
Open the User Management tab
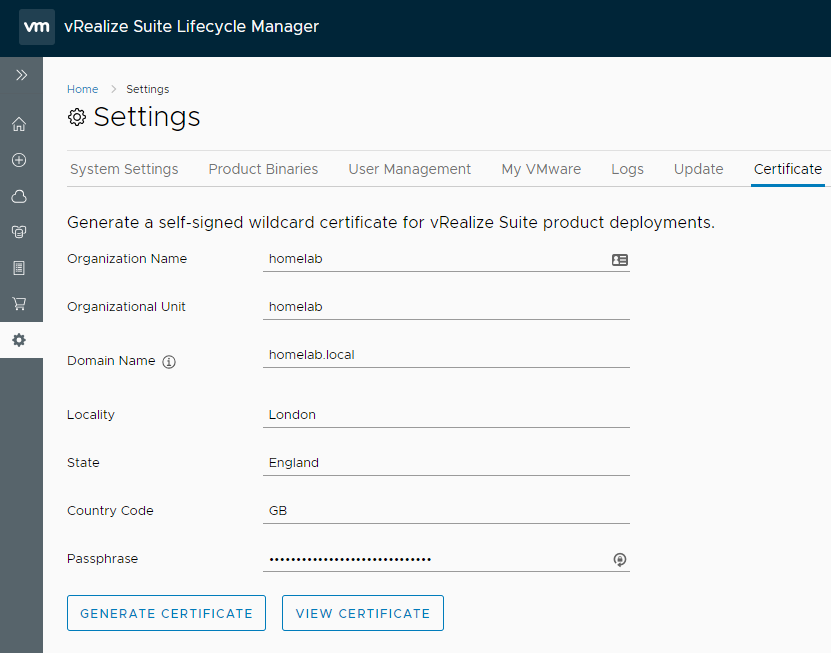tap(409, 169)
